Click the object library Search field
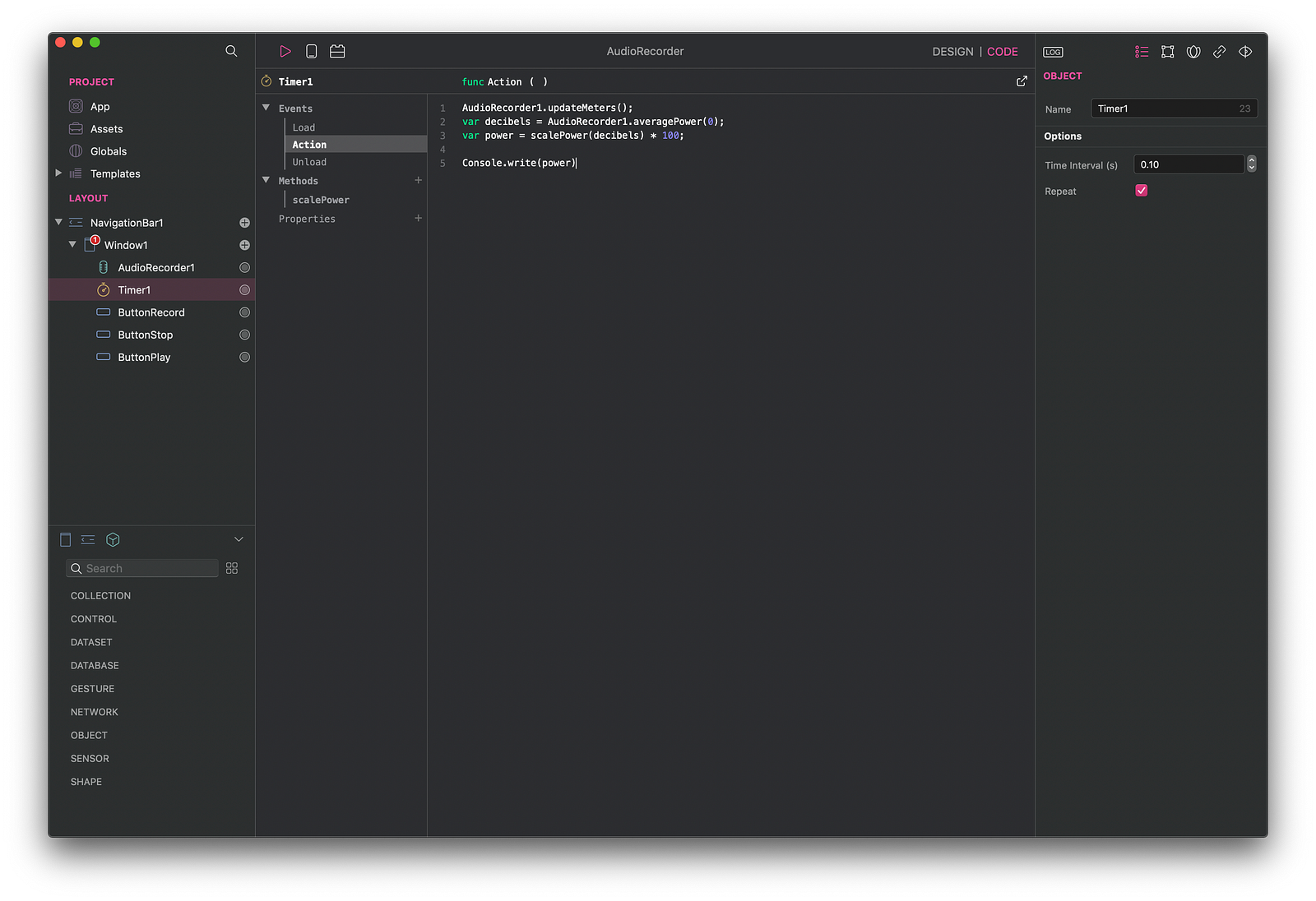The image size is (1316, 901). click(x=148, y=569)
